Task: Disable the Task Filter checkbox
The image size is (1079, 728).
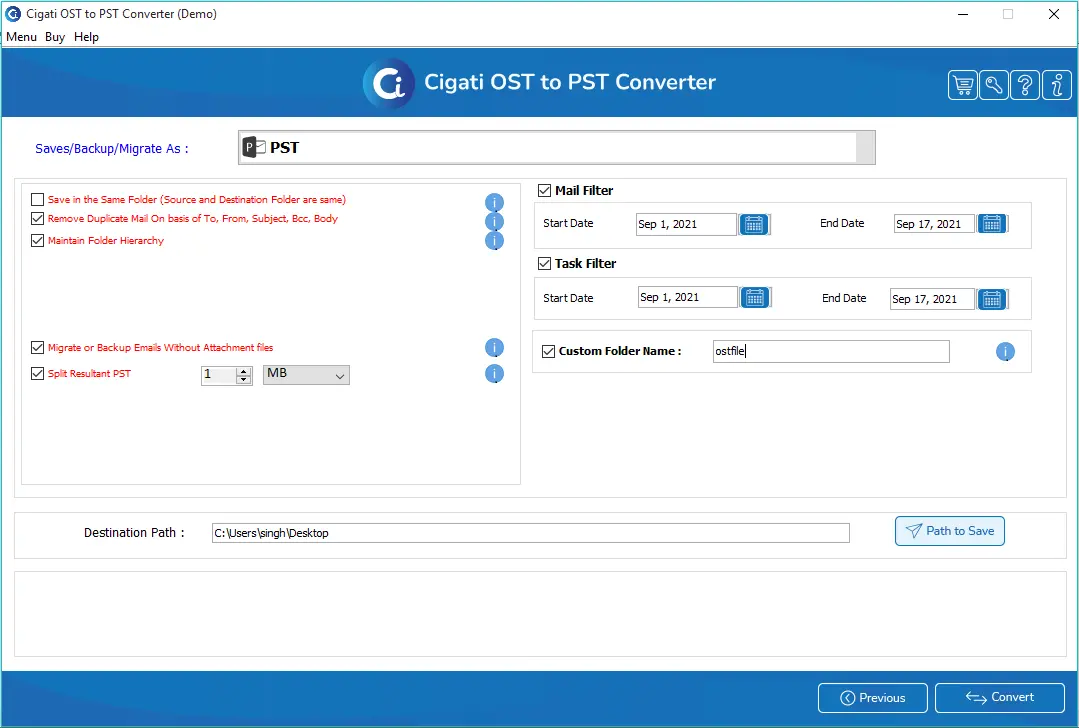Action: [x=545, y=264]
